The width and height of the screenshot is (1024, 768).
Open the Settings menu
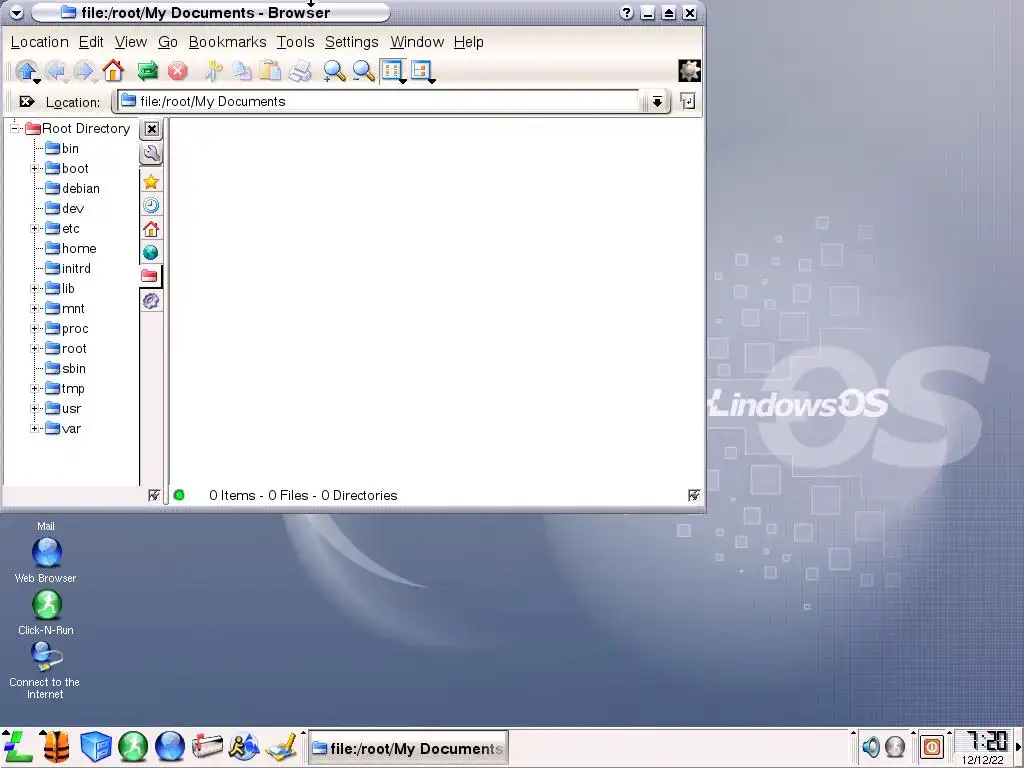(351, 42)
